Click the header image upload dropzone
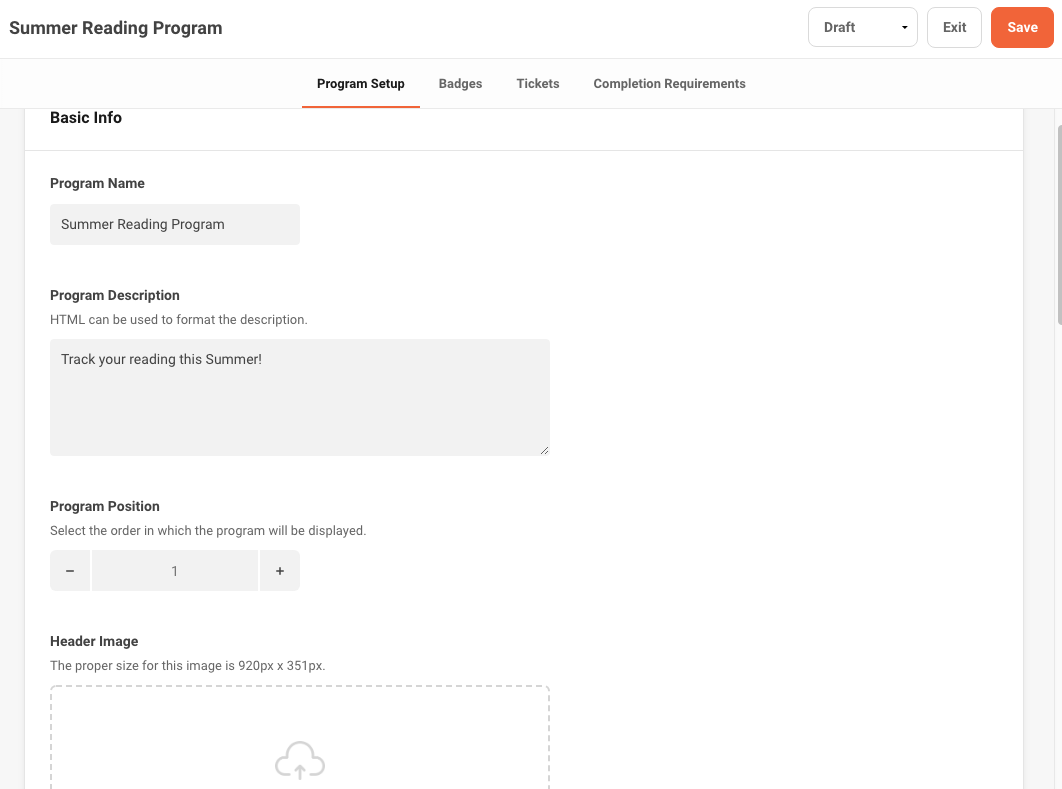The image size is (1062, 789). pyautogui.click(x=299, y=738)
